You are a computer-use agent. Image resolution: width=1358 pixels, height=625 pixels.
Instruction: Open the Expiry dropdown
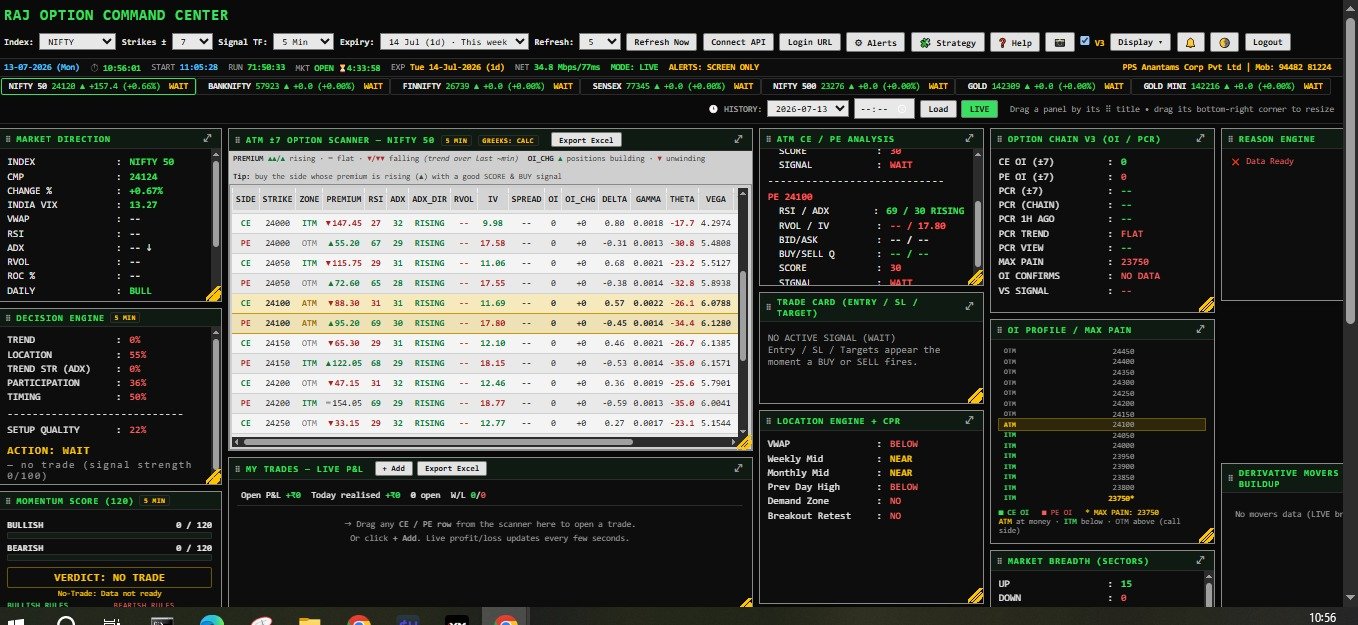click(x=454, y=42)
